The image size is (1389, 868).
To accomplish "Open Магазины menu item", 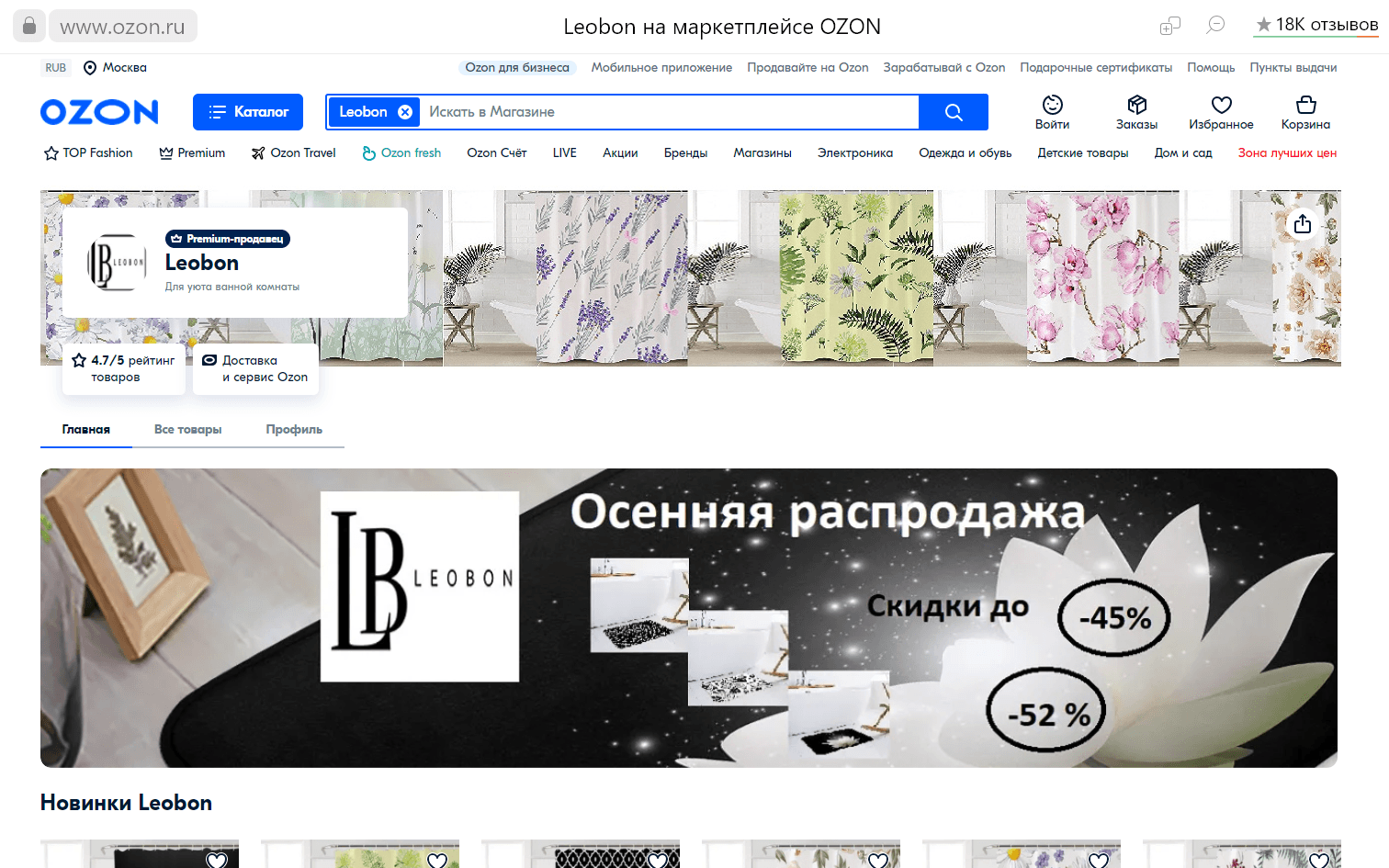I will (762, 153).
